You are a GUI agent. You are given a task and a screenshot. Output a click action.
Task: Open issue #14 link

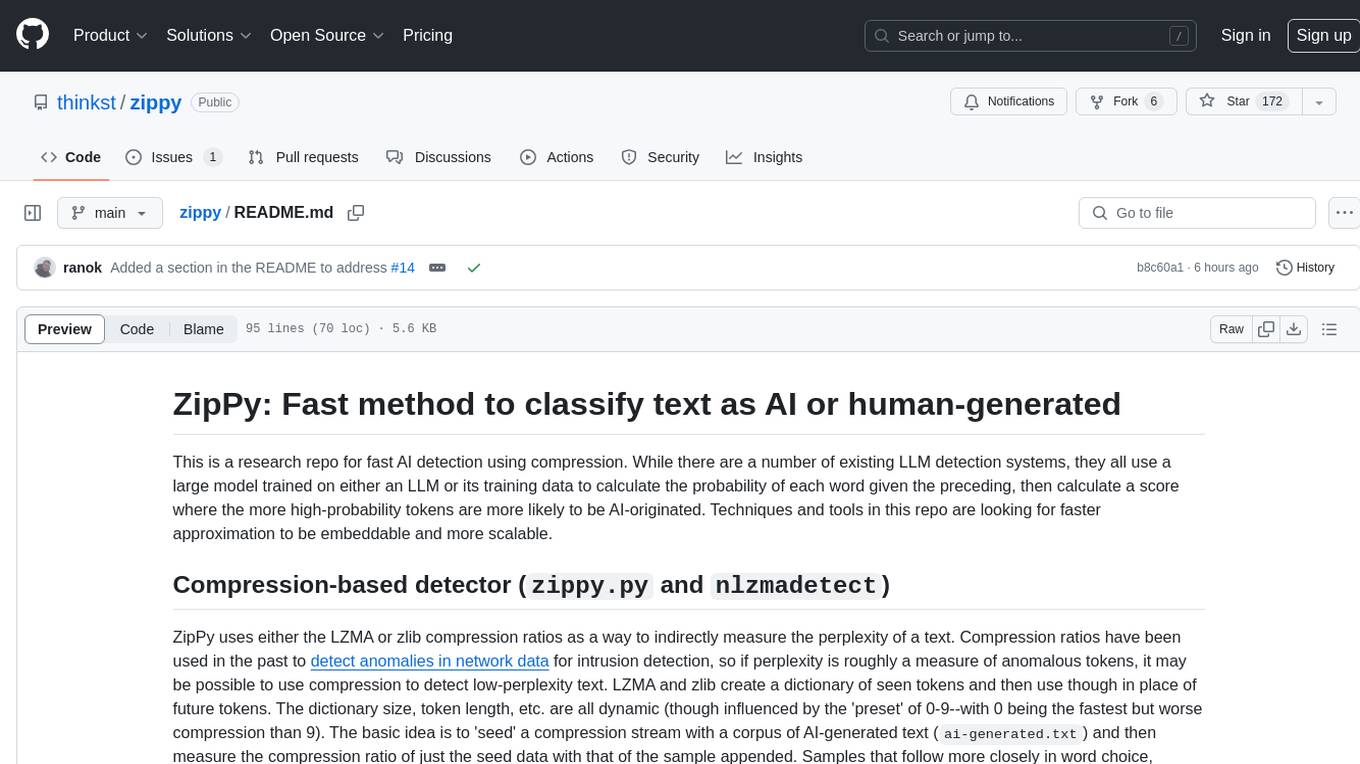402,268
